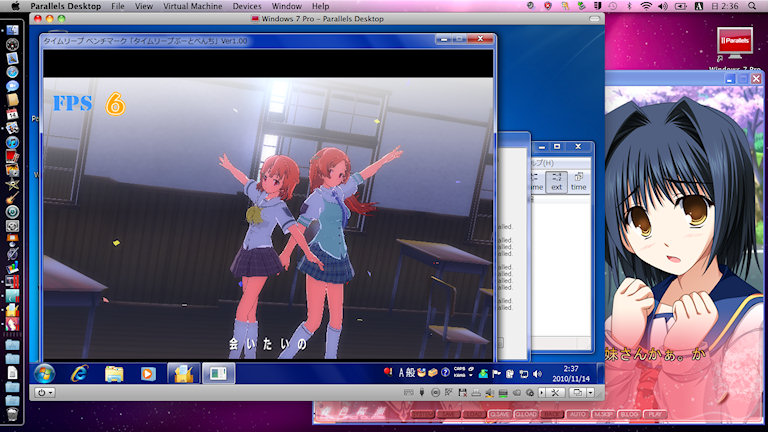Click the Bluetooth icon in menu bar
Image resolution: width=768 pixels, height=432 pixels.
pos(630,6)
